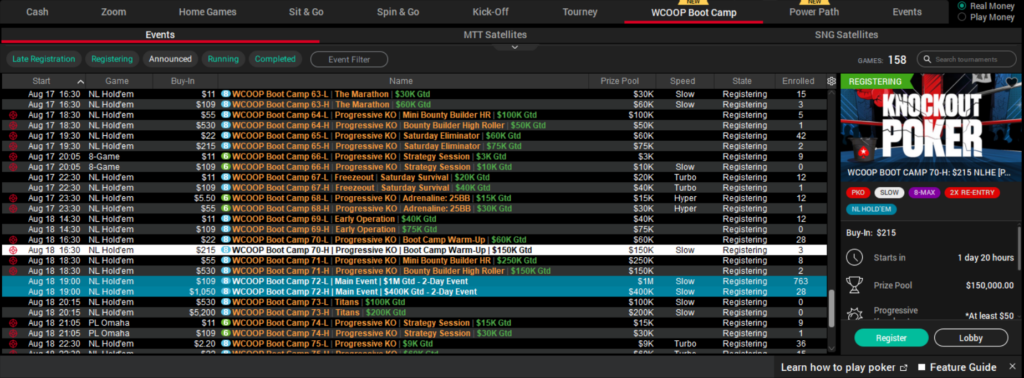Open the Event Filter dropdown
Screen dimensions: 1024x378
(349, 59)
